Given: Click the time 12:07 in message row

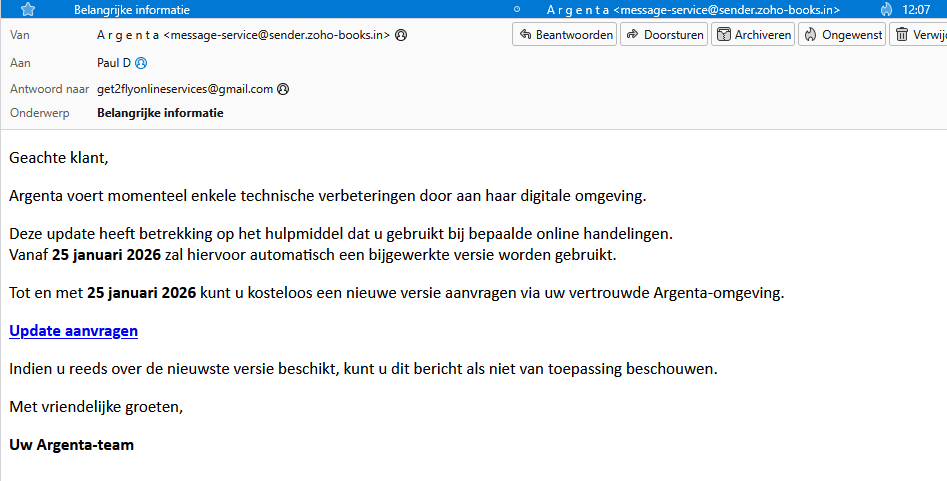Looking at the screenshot, I should (916, 10).
